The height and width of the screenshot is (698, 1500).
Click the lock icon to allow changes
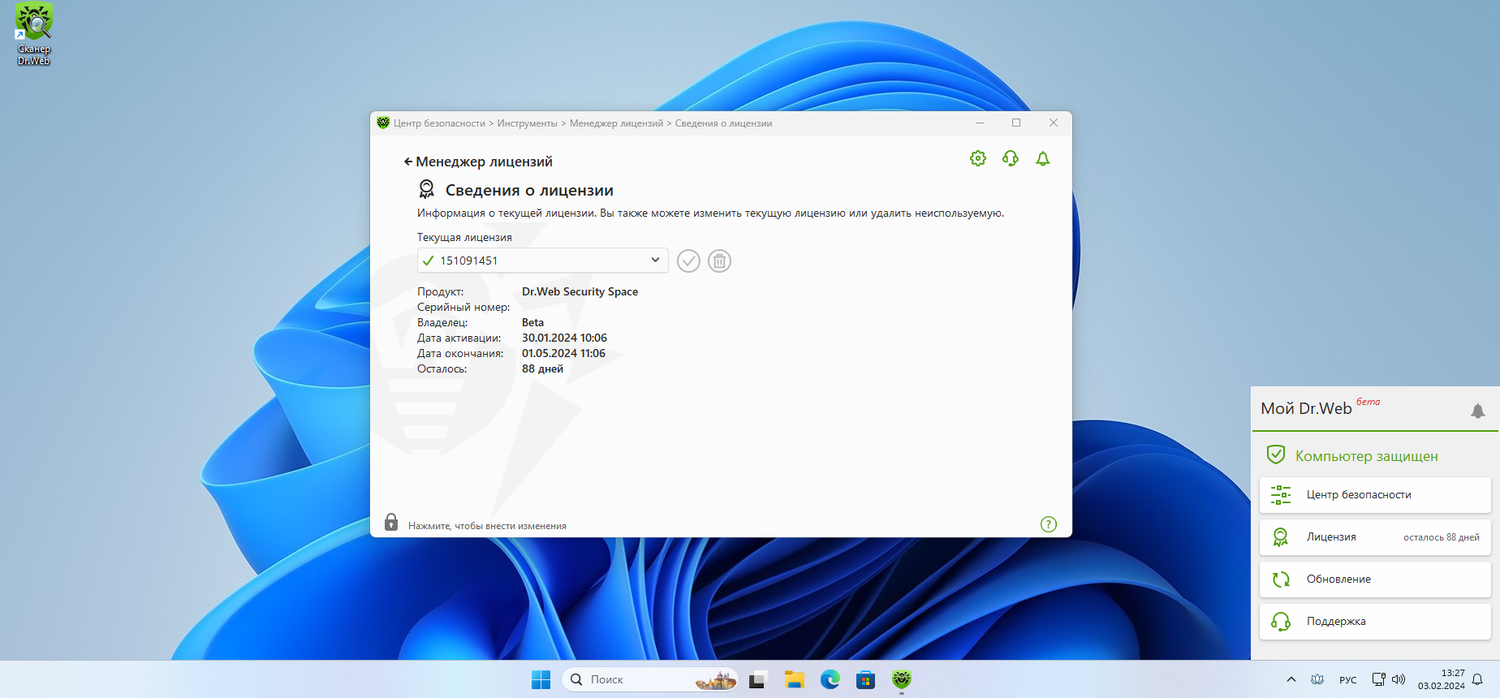click(x=391, y=522)
